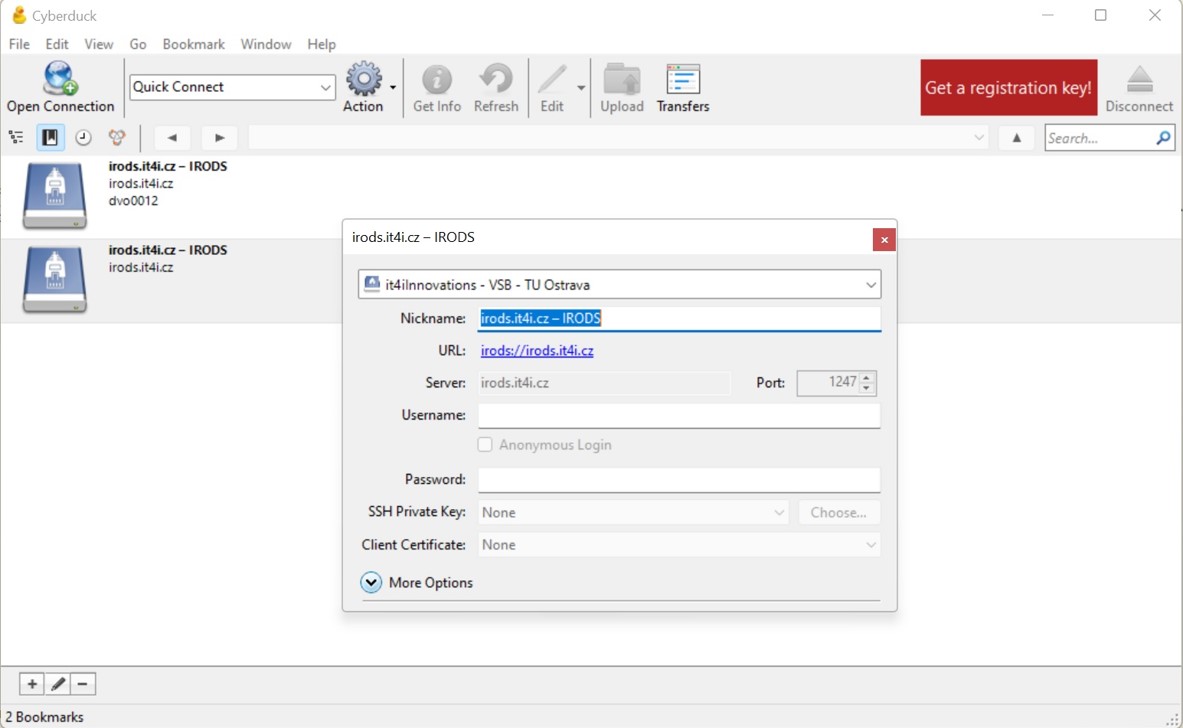Tick the Anonymous Login checkbox
This screenshot has height=728, width=1183.
[x=485, y=445]
